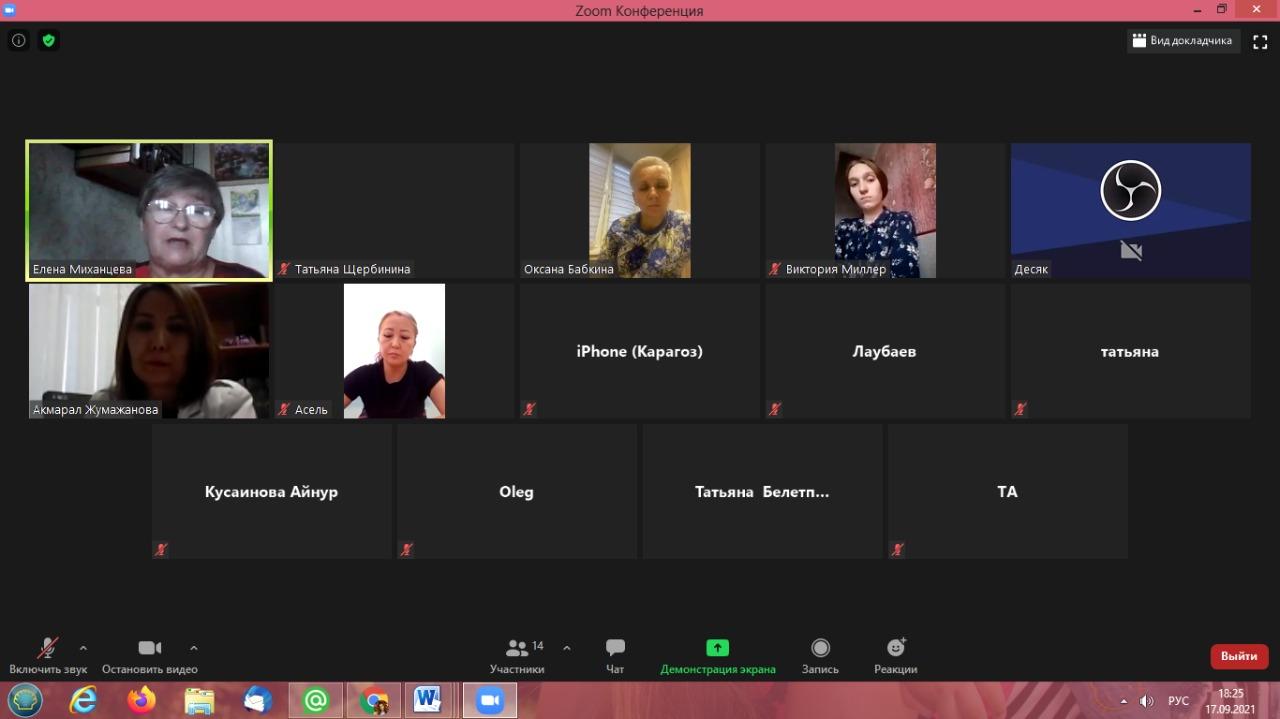Select Елена Миханцева video tile
This screenshot has width=1280, height=719.
(x=149, y=210)
